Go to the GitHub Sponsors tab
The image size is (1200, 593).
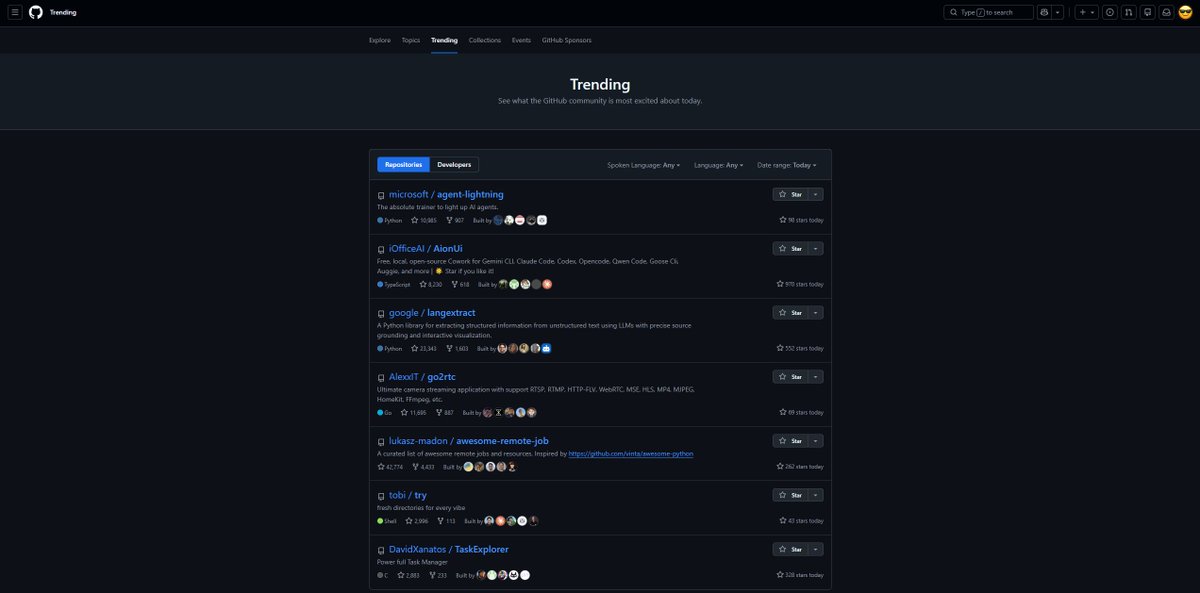566,40
